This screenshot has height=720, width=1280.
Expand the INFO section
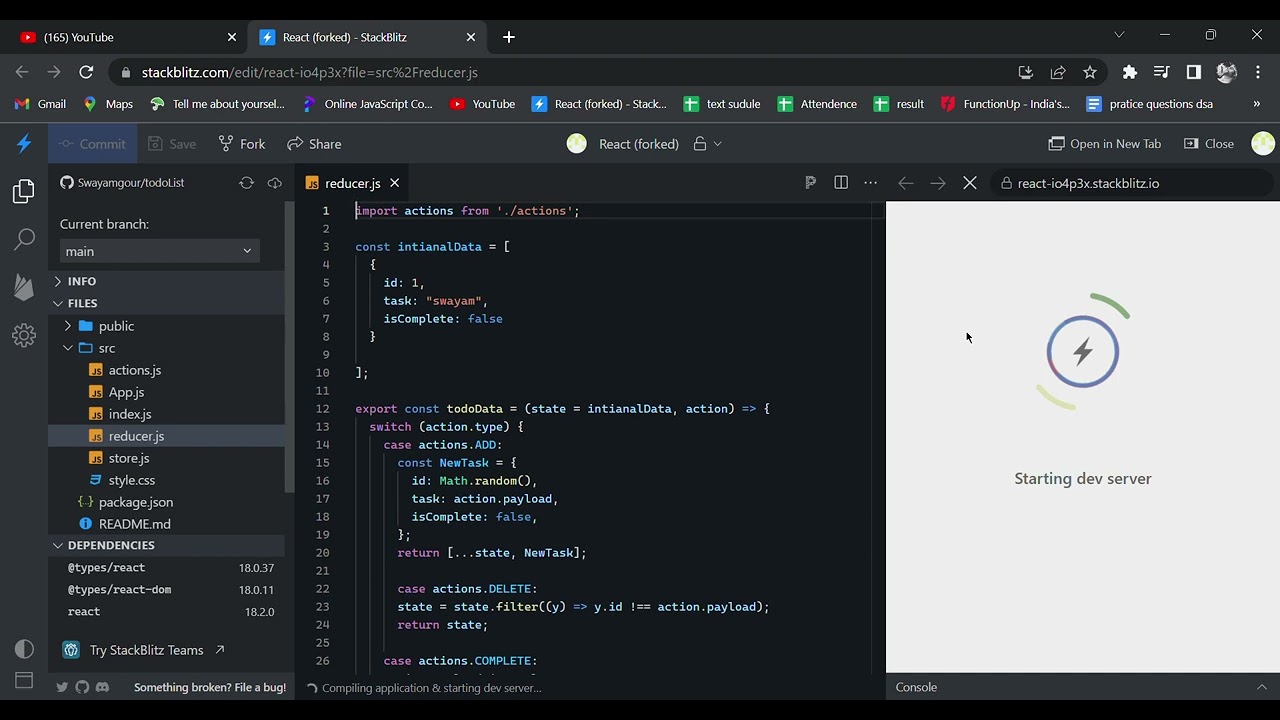coord(166,281)
